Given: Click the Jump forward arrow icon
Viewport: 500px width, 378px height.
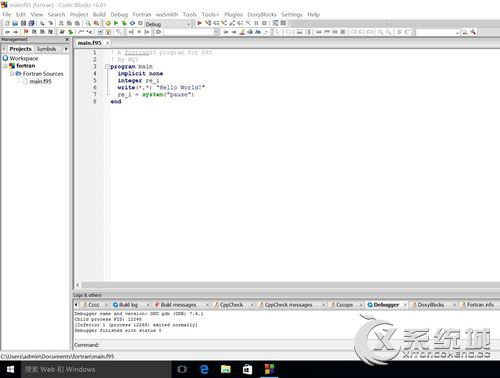Looking at the screenshot, I should tap(15, 32).
